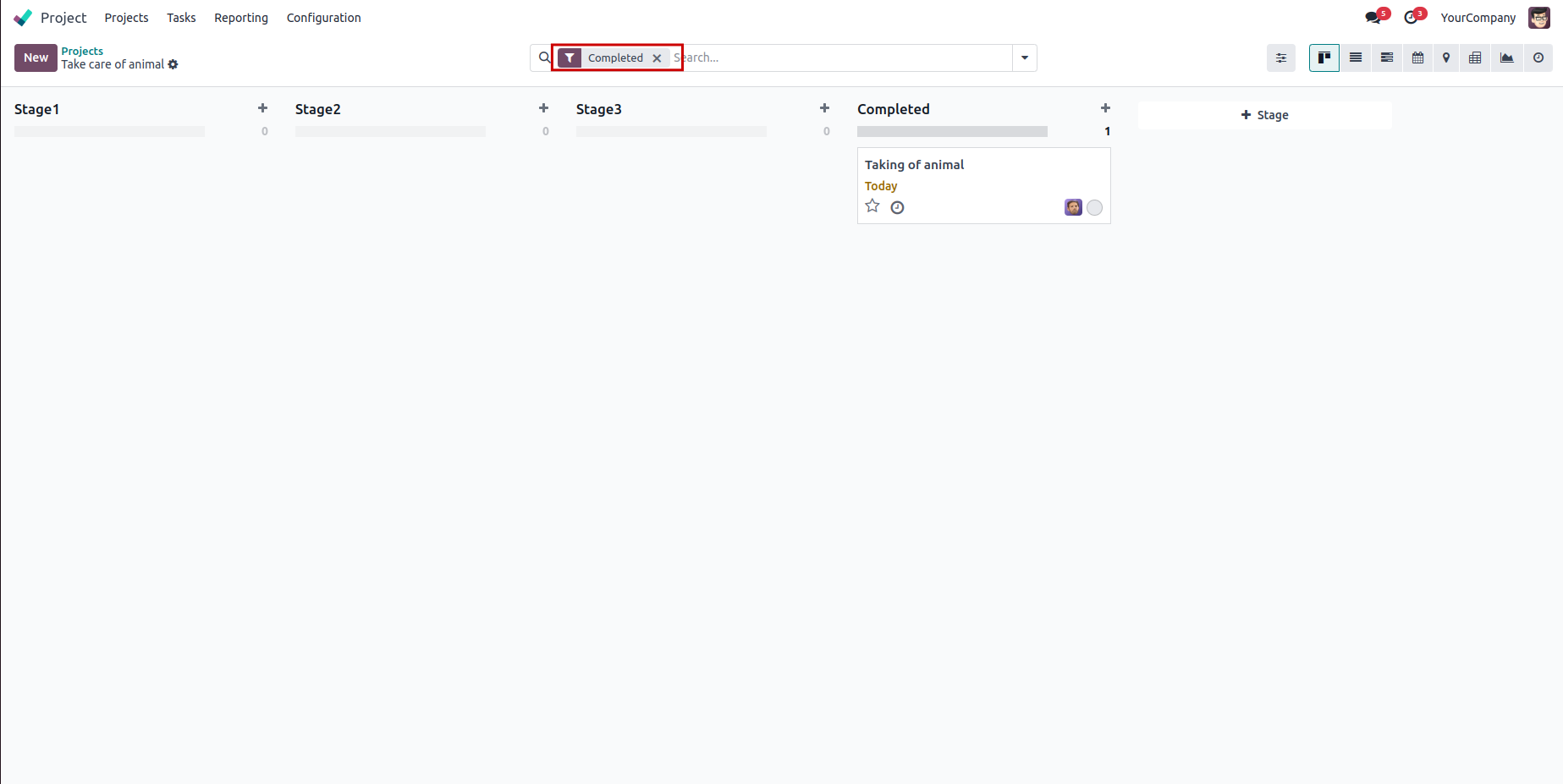The width and height of the screenshot is (1563, 784).
Task: Open the map view
Action: point(1446,58)
